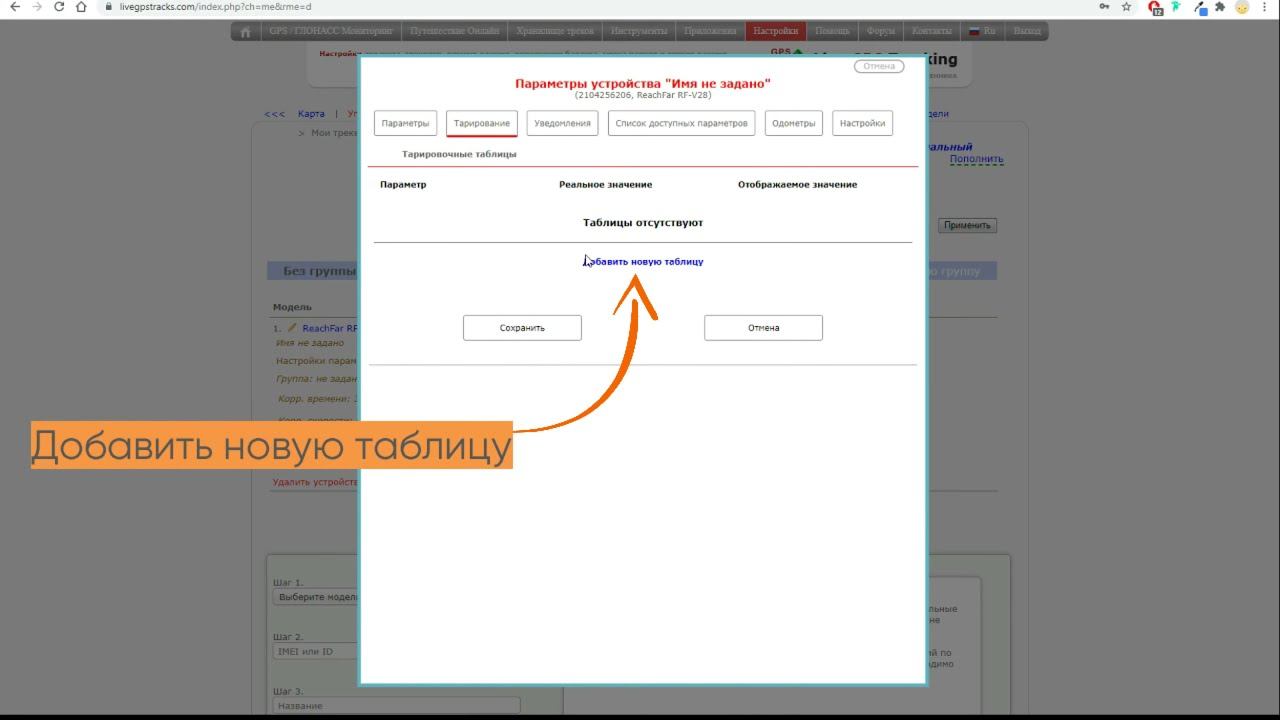
Task: Click the Пополнить link
Action: point(977,159)
